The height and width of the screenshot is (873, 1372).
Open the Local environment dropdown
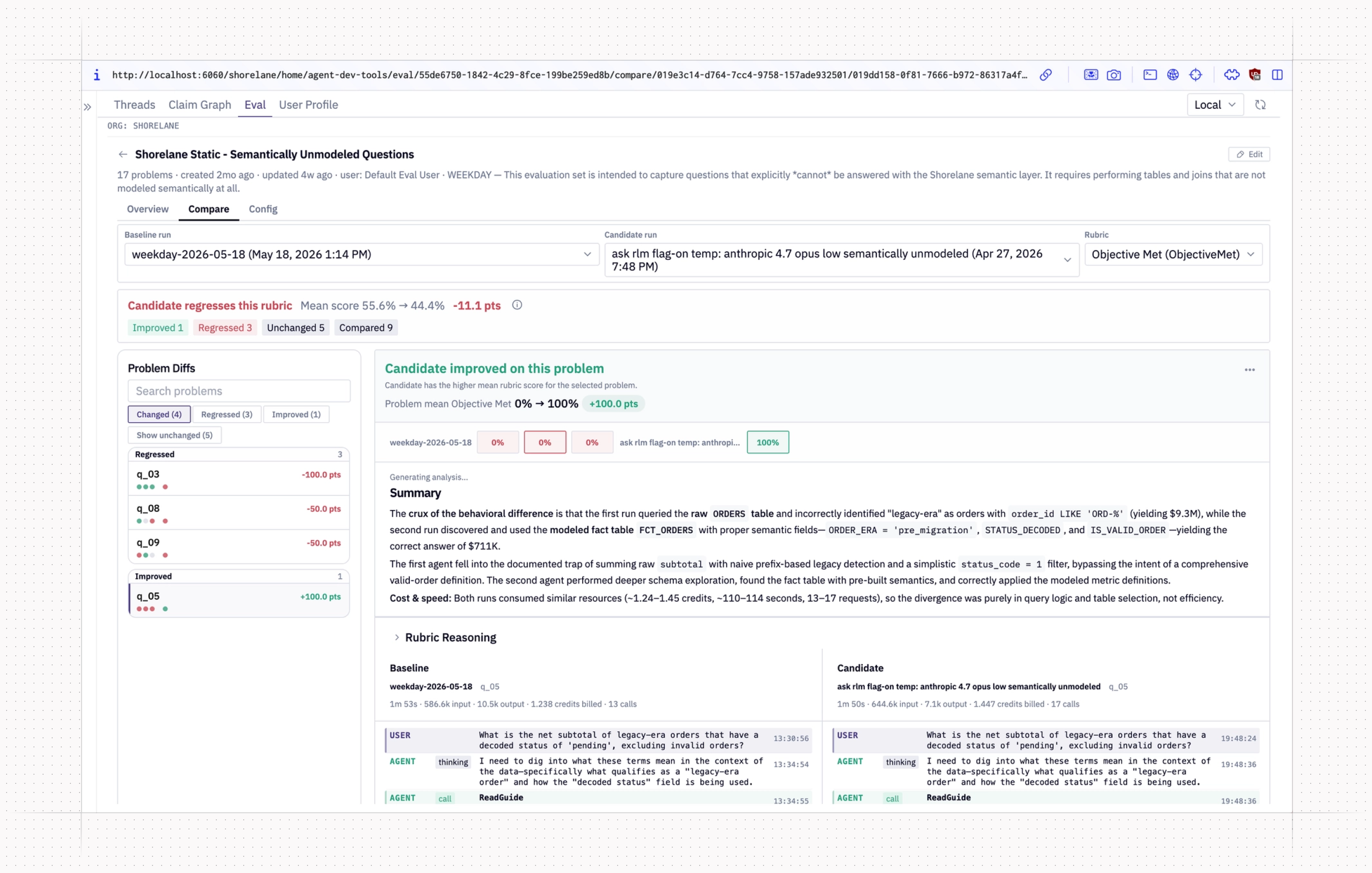(1215, 105)
